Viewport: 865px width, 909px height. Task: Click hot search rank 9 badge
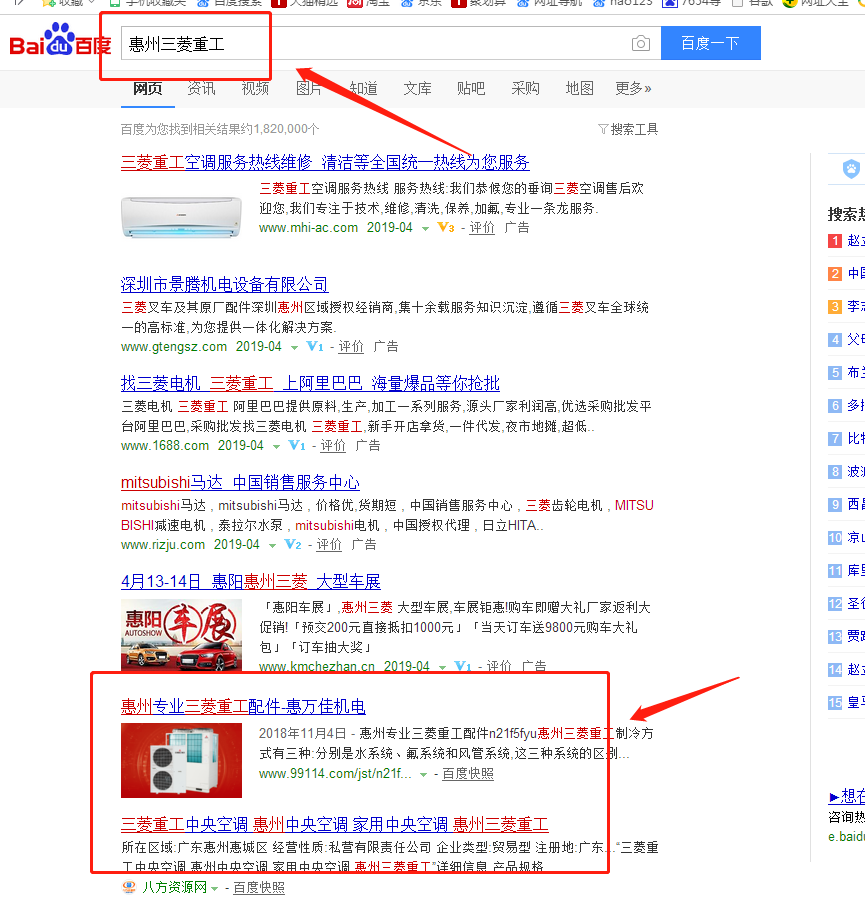click(835, 505)
